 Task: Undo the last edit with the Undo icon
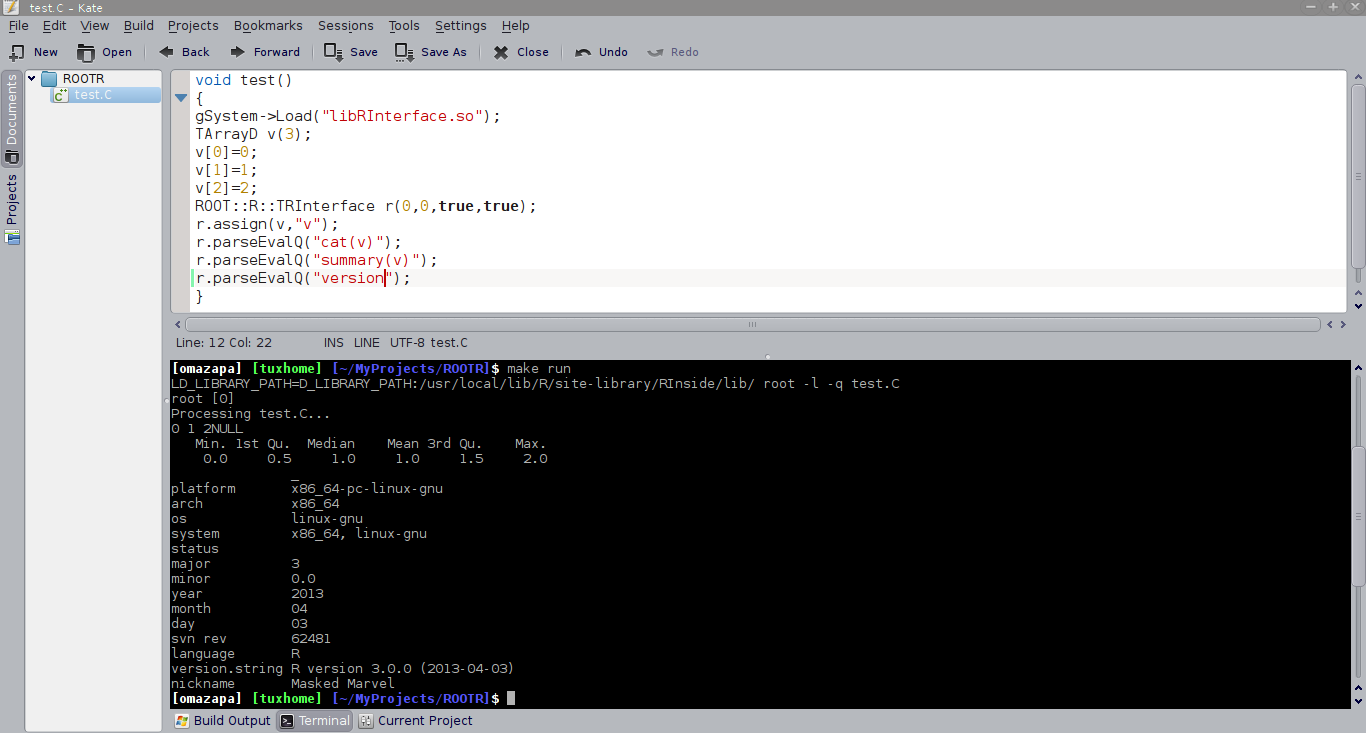click(583, 52)
